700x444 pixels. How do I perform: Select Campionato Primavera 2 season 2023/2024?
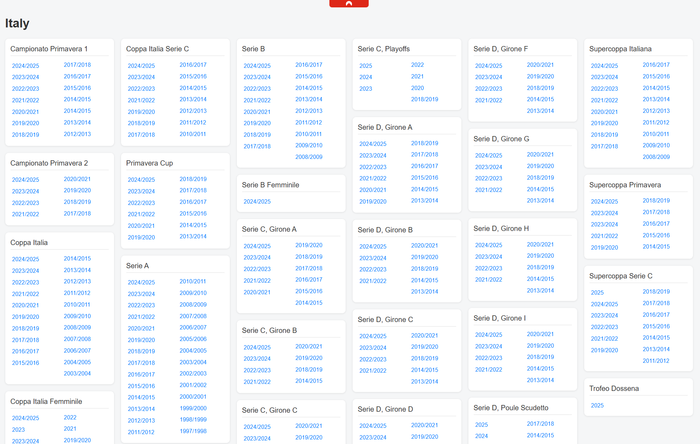[25, 191]
